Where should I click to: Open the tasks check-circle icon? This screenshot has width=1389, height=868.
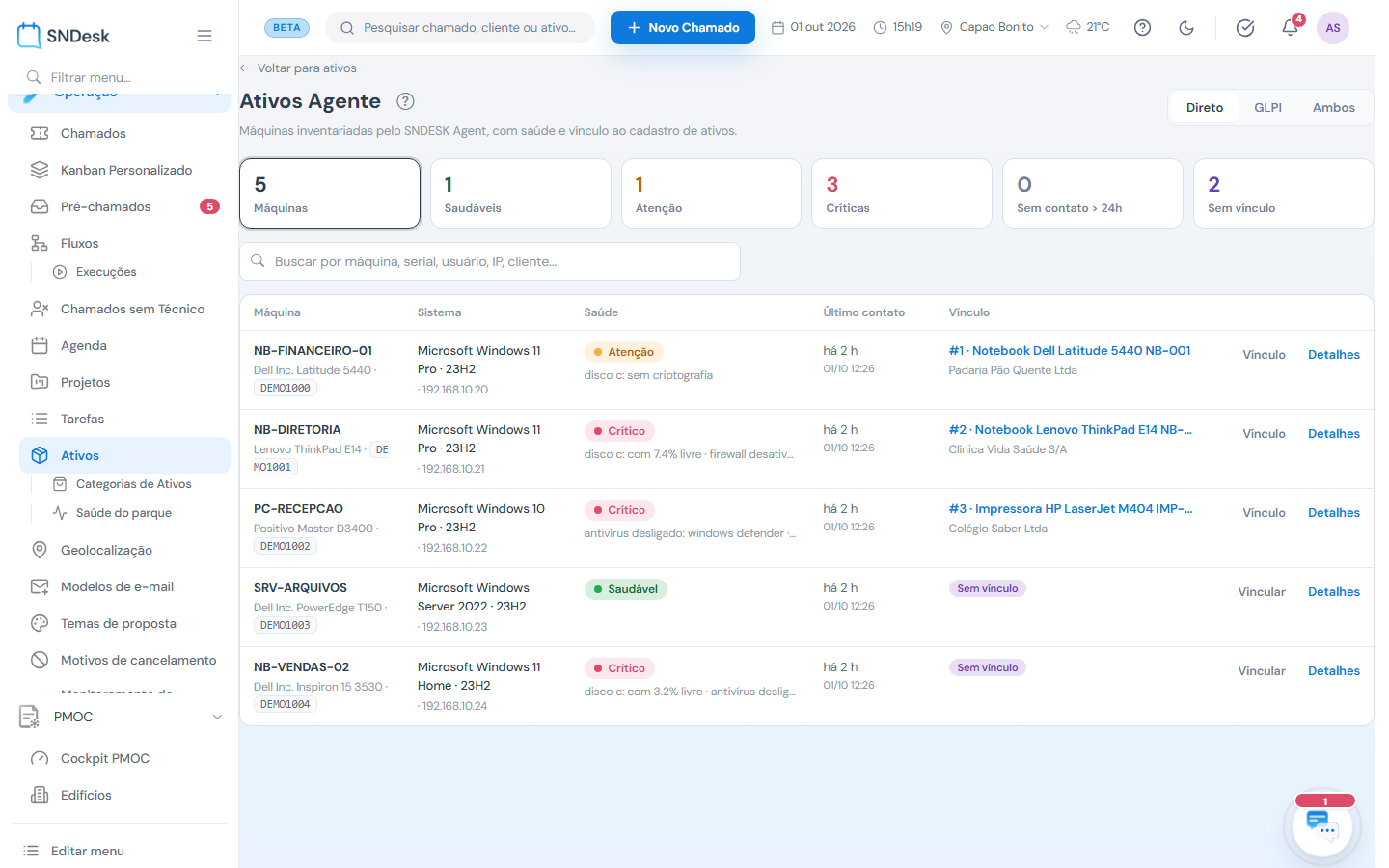tap(1245, 28)
